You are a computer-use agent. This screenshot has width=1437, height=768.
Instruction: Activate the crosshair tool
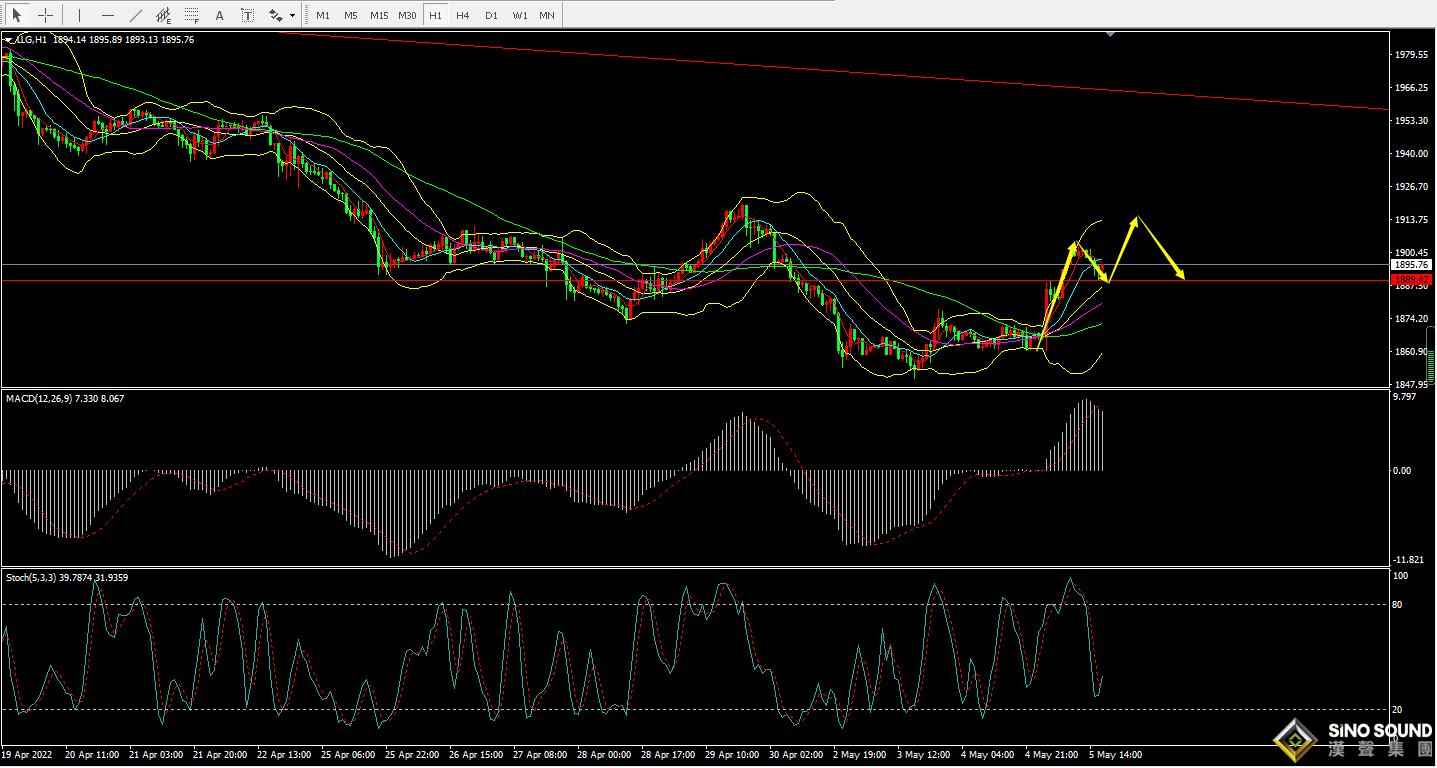45,15
